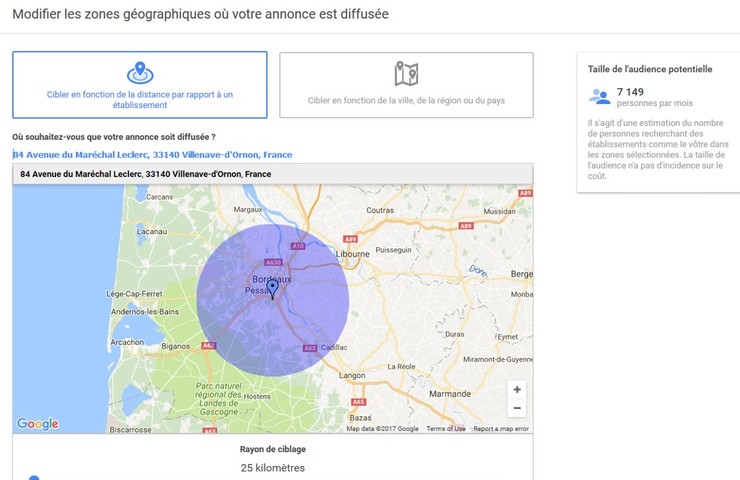The width and height of the screenshot is (740, 480).
Task: Click the A62 highway badge on map
Action: pos(310,348)
